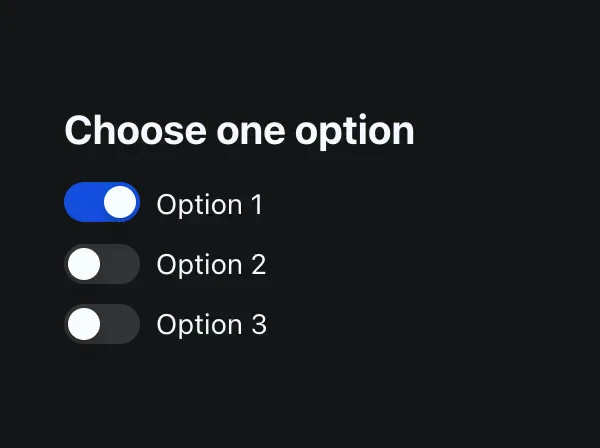Click the "Choose one option" heading

[x=239, y=131]
